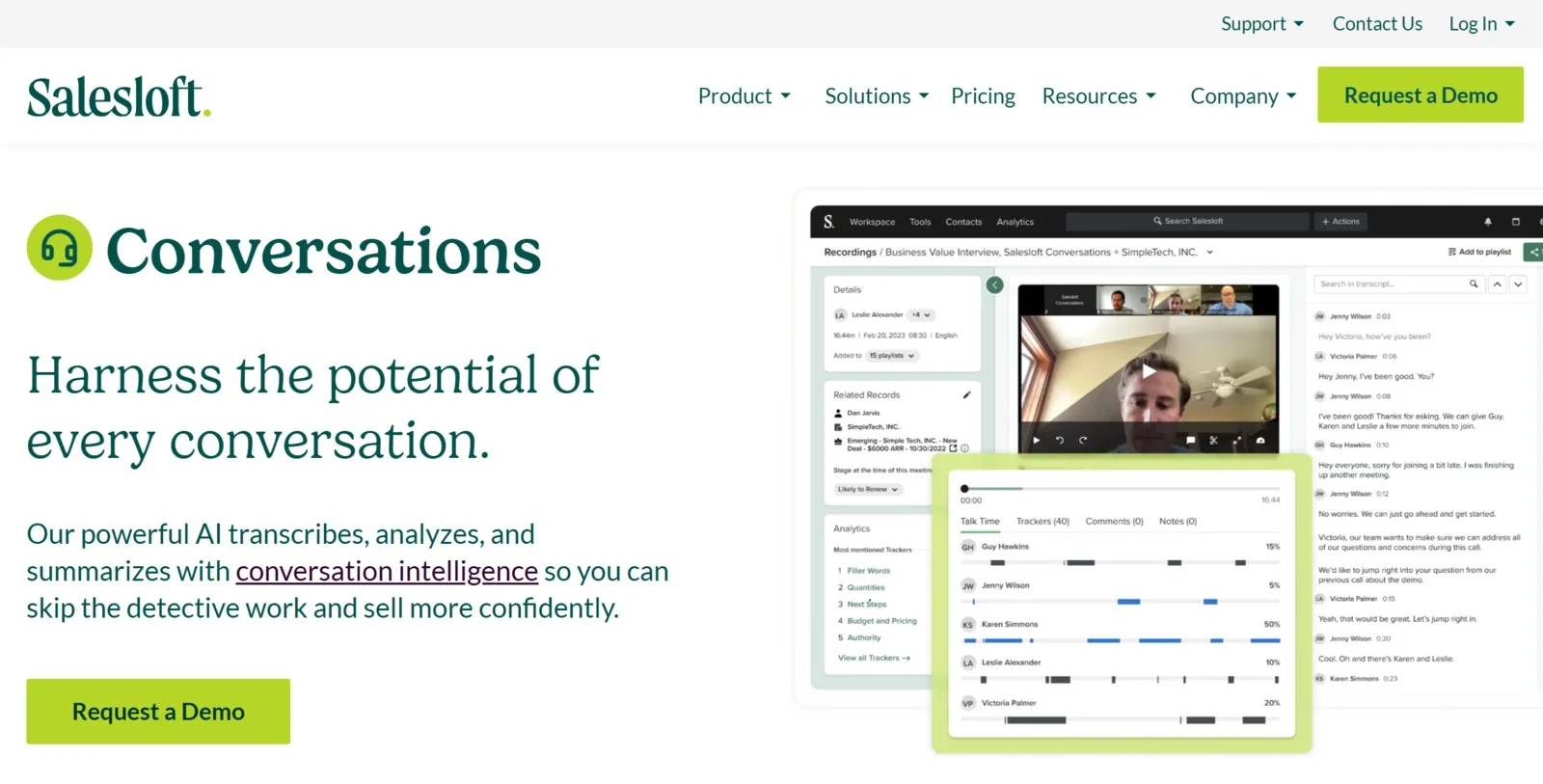1543x784 pixels.
Task: Jump to next transcript search result
Action: point(1518,284)
